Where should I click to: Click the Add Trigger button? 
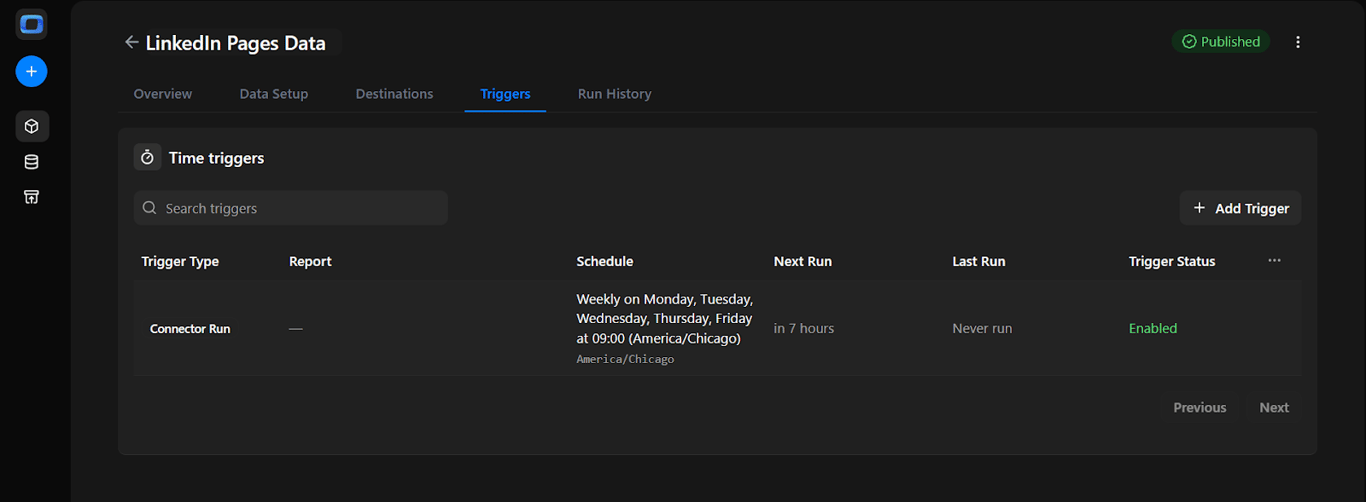[x=1241, y=208]
